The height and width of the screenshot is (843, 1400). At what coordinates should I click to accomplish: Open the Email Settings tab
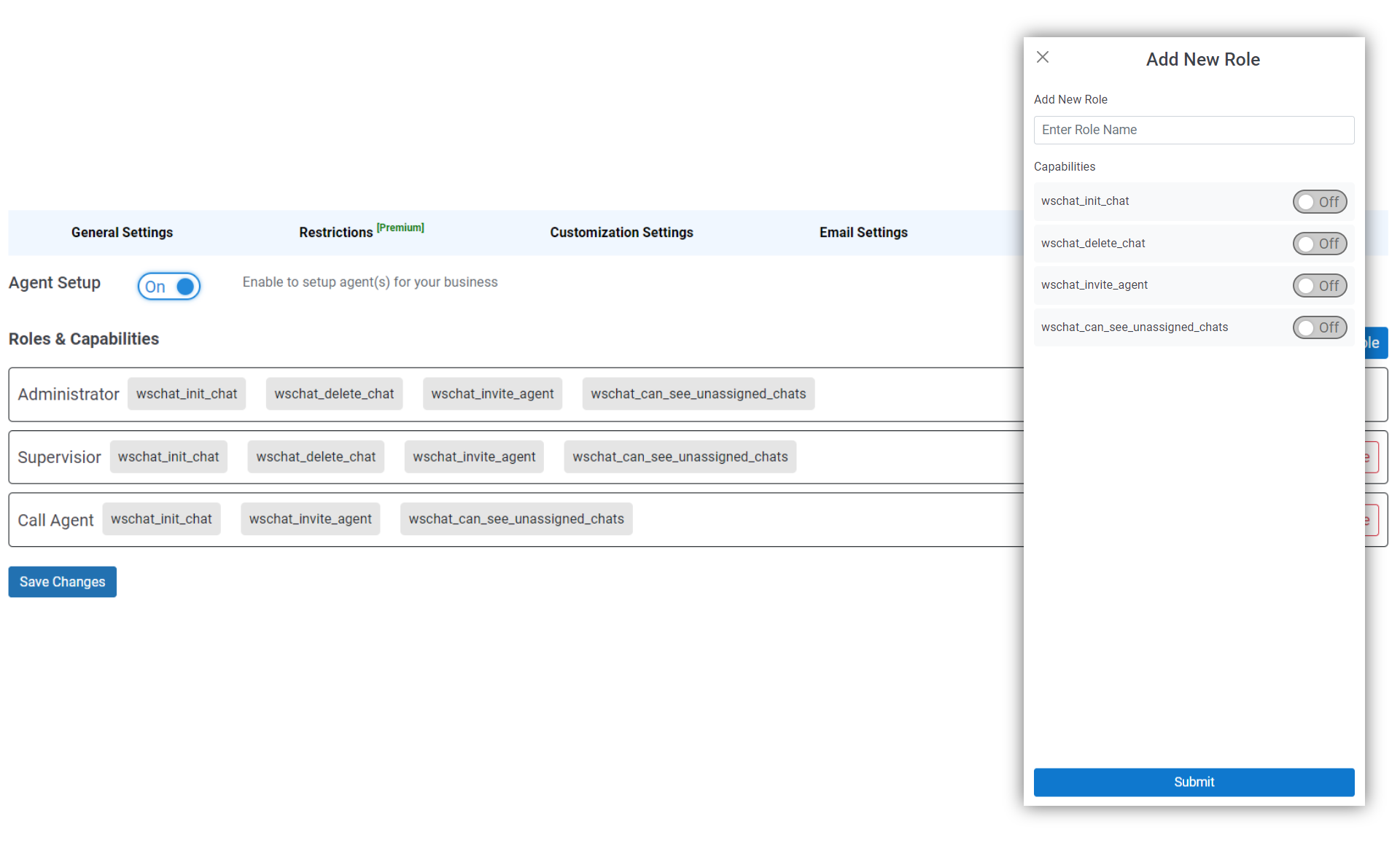pos(863,233)
